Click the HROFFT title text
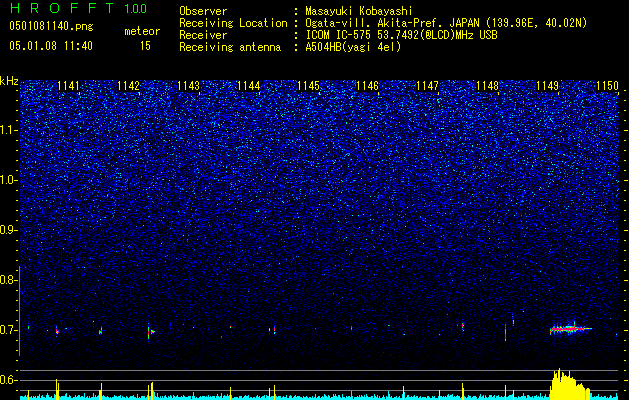The height and width of the screenshot is (400, 629). coord(62,8)
